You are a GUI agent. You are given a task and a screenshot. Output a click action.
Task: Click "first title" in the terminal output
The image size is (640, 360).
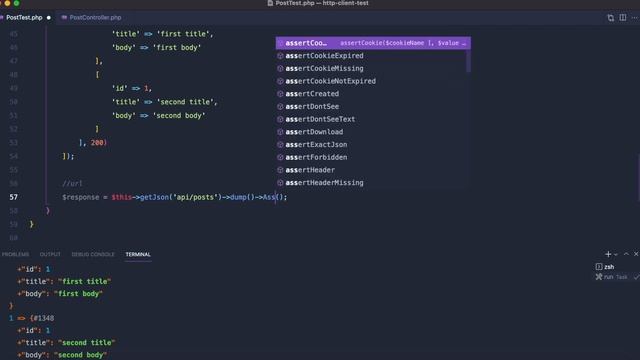pos(84,281)
